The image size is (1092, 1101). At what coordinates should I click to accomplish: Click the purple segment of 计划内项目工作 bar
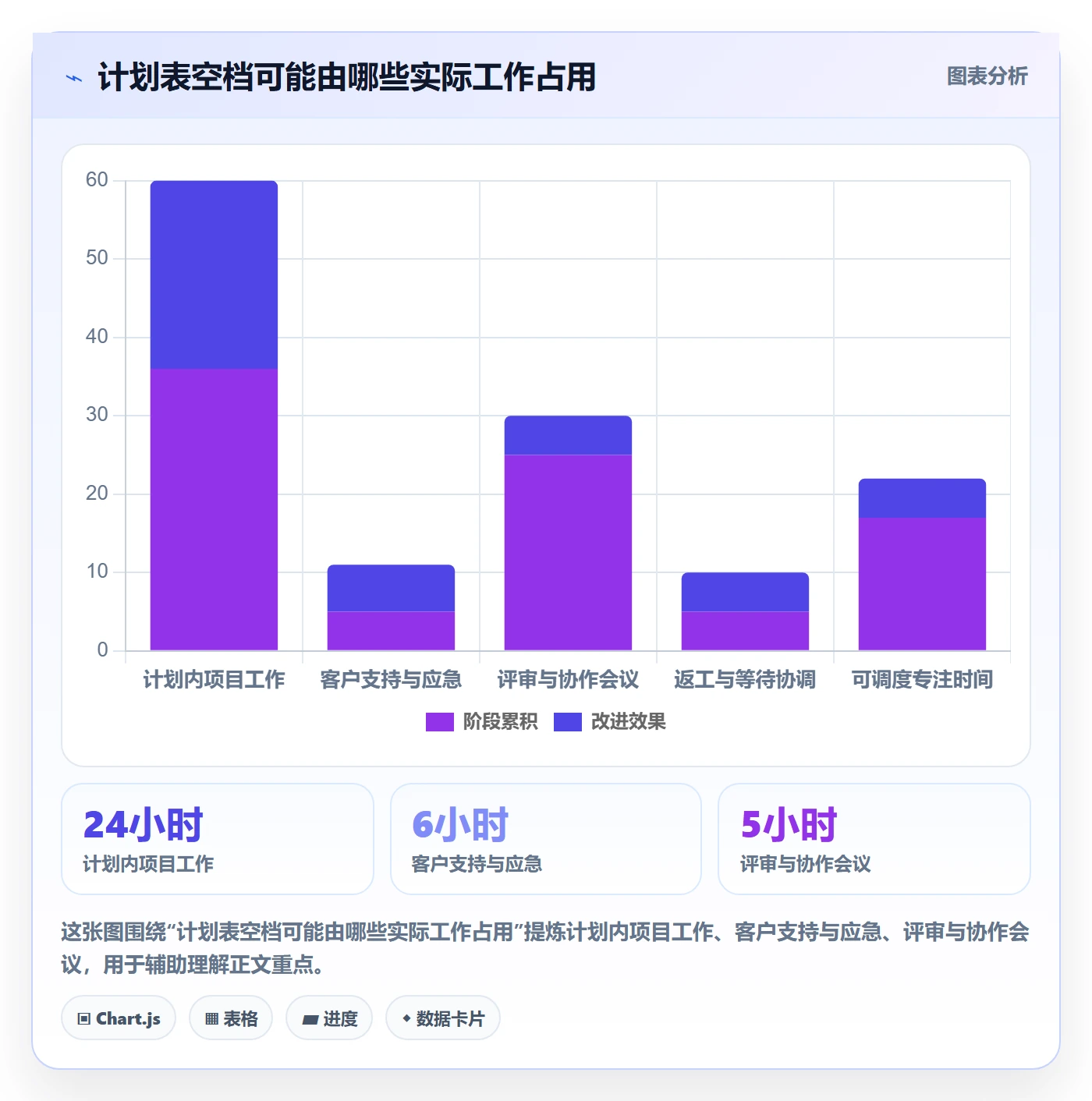click(214, 509)
